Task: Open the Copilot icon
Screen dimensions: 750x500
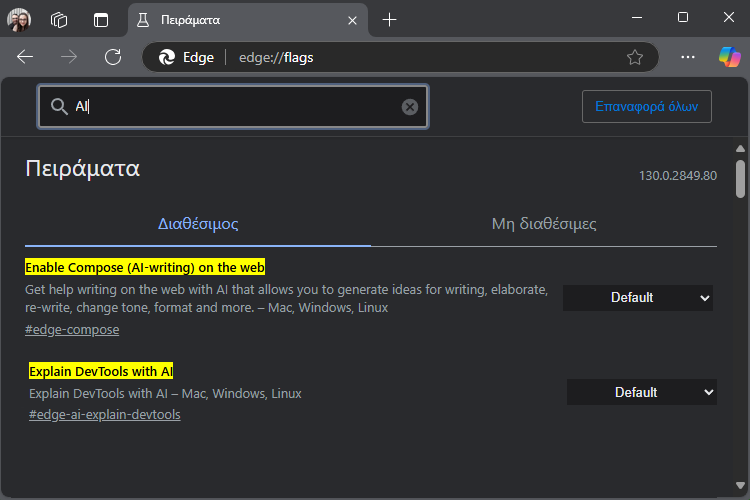Action: click(729, 57)
